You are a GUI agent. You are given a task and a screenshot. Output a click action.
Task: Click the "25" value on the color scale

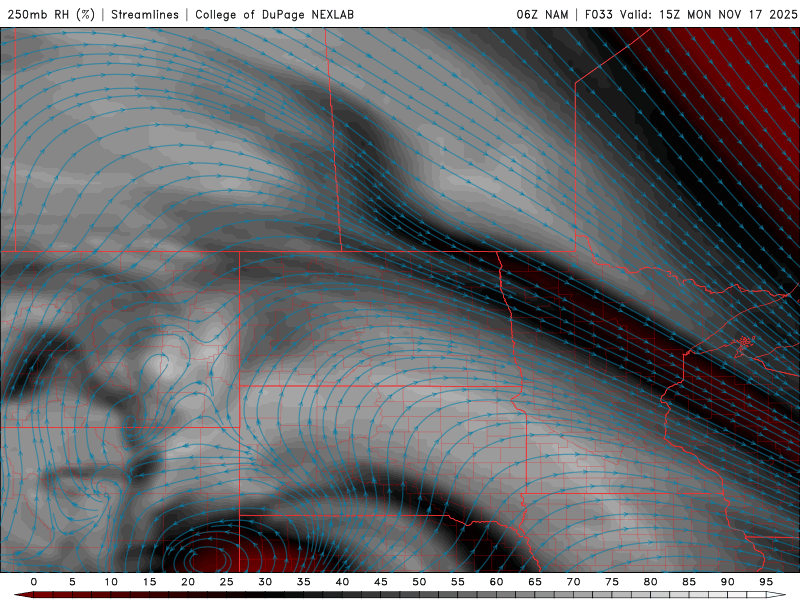[x=227, y=582]
